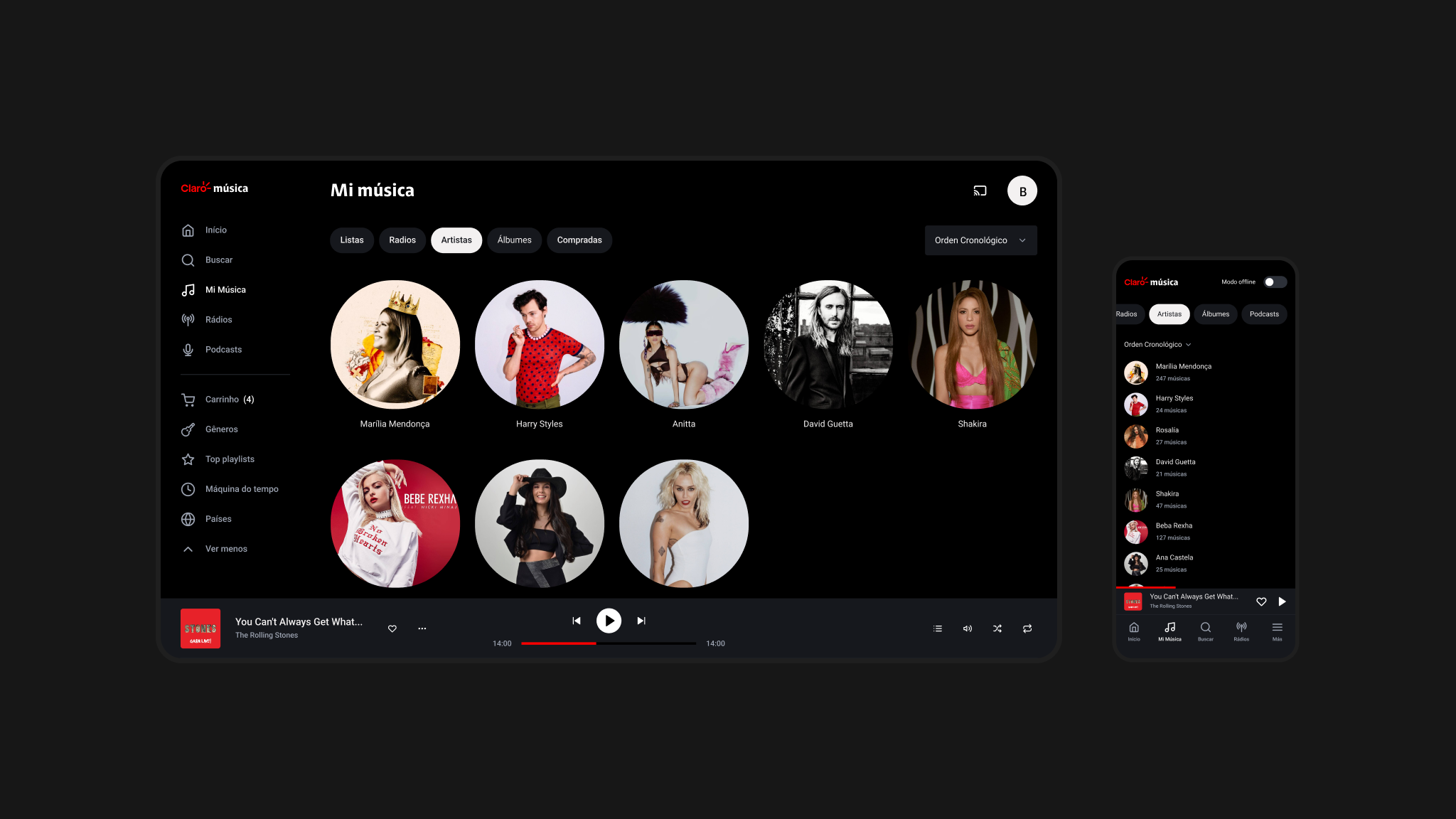
Task: Select Radios tab on phone
Action: [1129, 314]
